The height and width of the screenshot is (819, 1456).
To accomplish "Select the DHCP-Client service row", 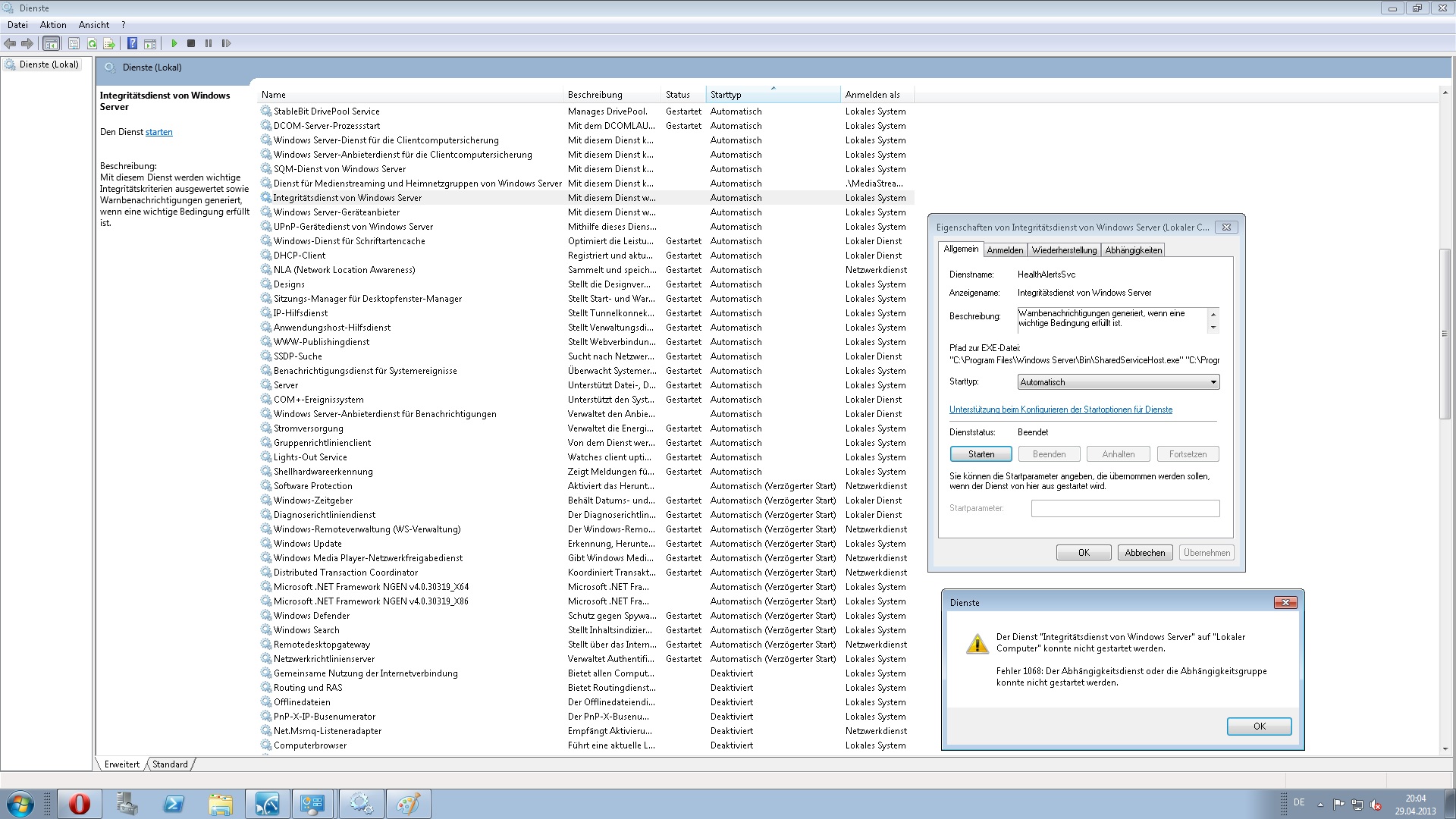I will point(585,256).
